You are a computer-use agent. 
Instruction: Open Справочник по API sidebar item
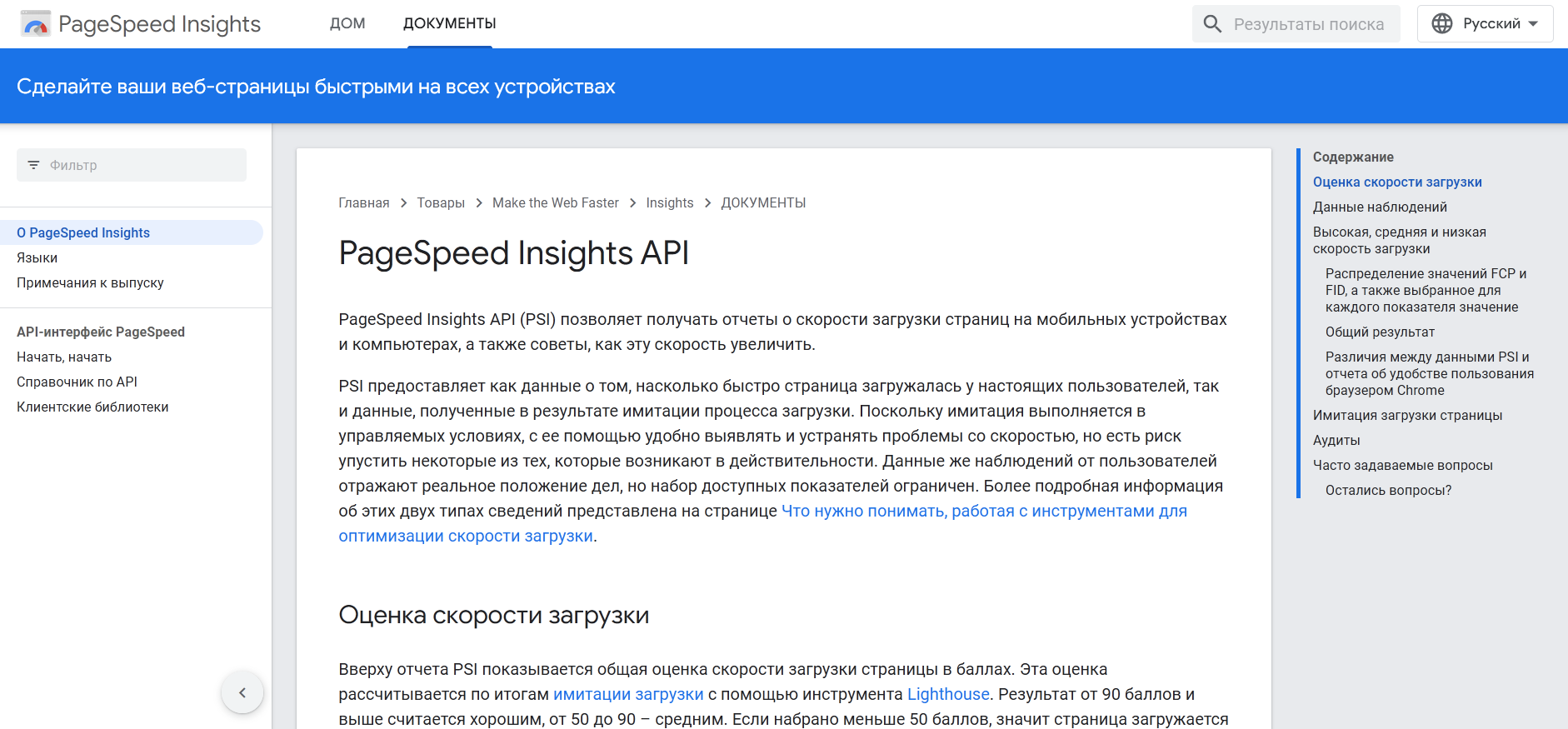coord(77,382)
